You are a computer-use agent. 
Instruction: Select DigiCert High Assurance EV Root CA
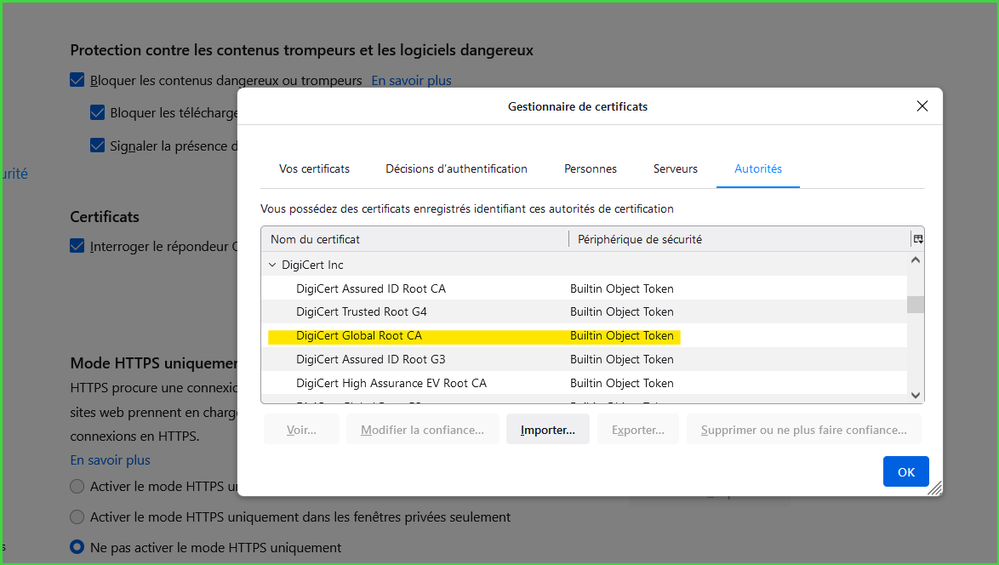coord(584,383)
